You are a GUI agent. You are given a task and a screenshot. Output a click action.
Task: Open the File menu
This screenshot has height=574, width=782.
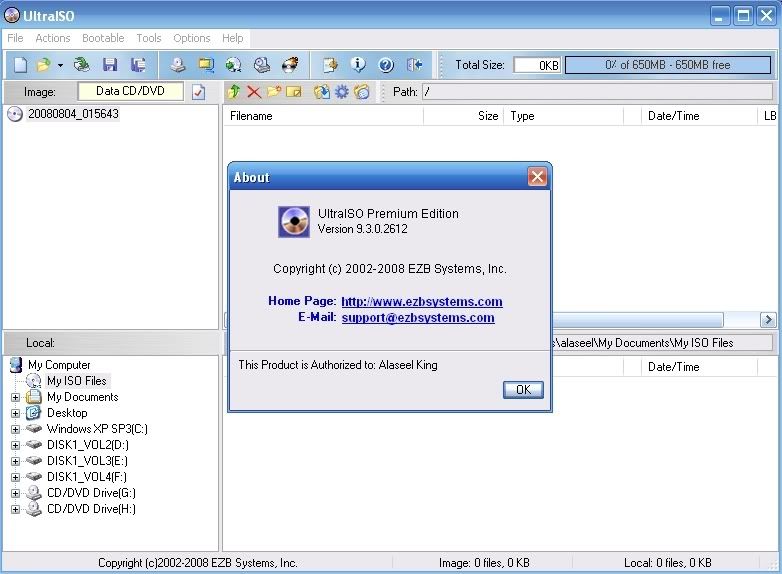(15, 38)
